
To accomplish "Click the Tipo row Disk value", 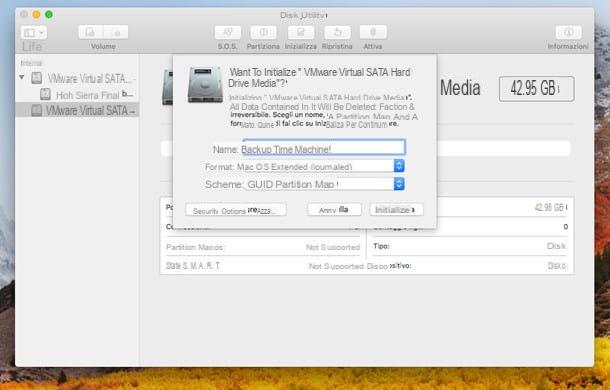I will tap(557, 246).
